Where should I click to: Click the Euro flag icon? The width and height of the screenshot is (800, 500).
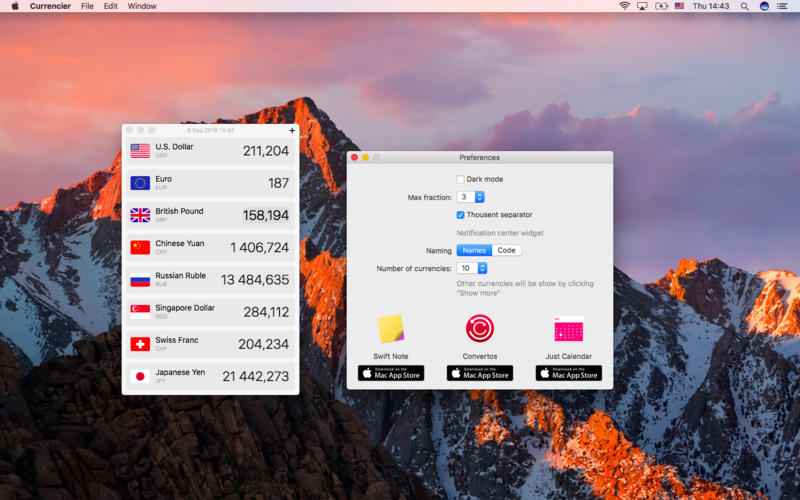tap(140, 183)
